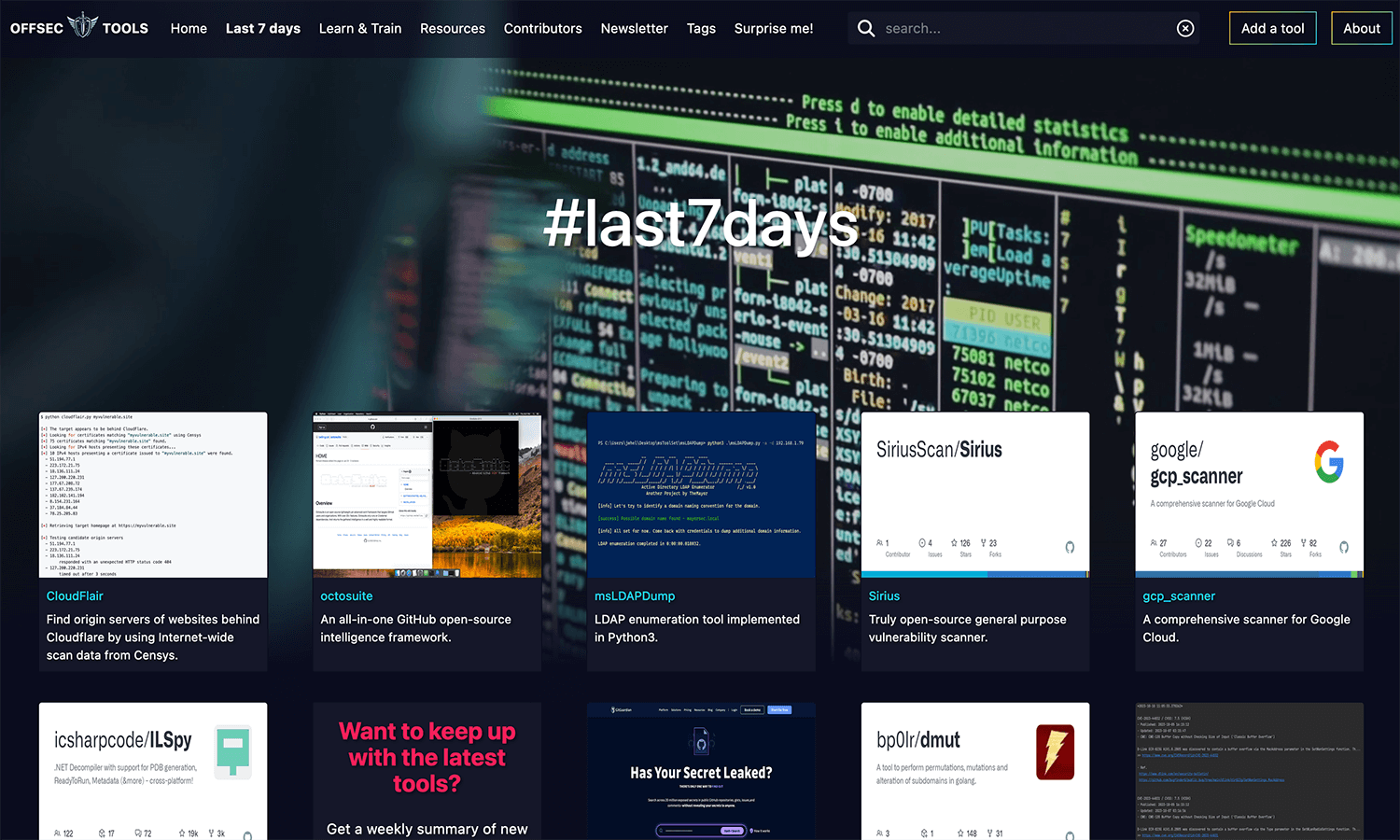
Task: Open the Home menu item
Action: pos(189,28)
